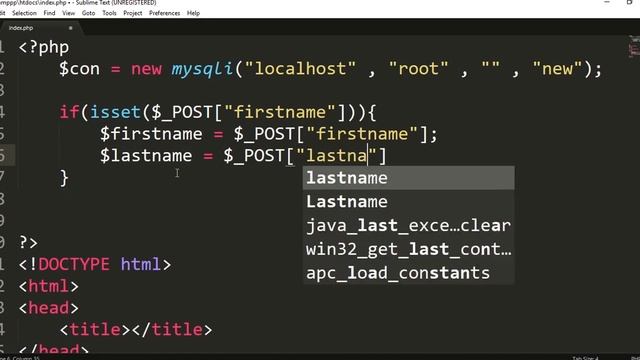Click the opening <title> tag
The height and width of the screenshot is (360, 640).
tap(95, 329)
